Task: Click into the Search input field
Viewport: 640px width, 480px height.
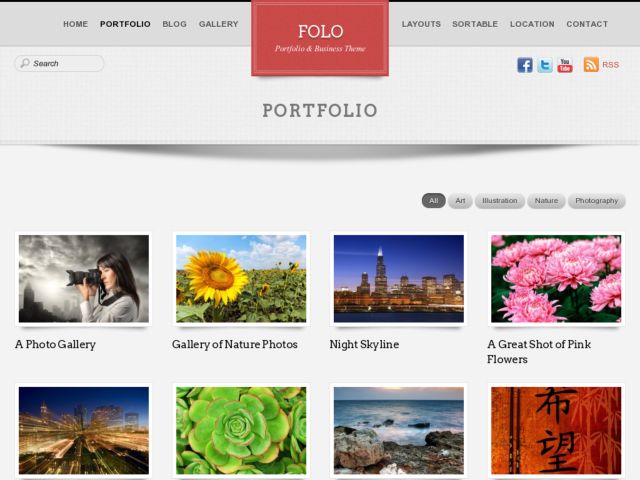Action: click(59, 63)
